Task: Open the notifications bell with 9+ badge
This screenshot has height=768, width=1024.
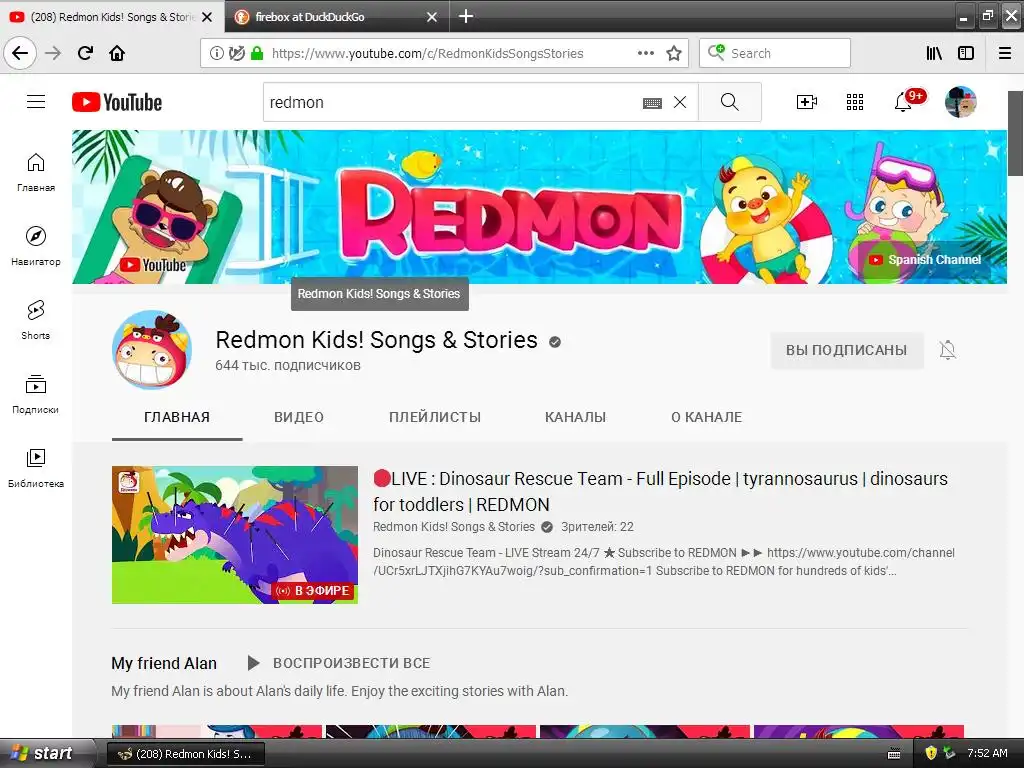Action: [x=904, y=102]
